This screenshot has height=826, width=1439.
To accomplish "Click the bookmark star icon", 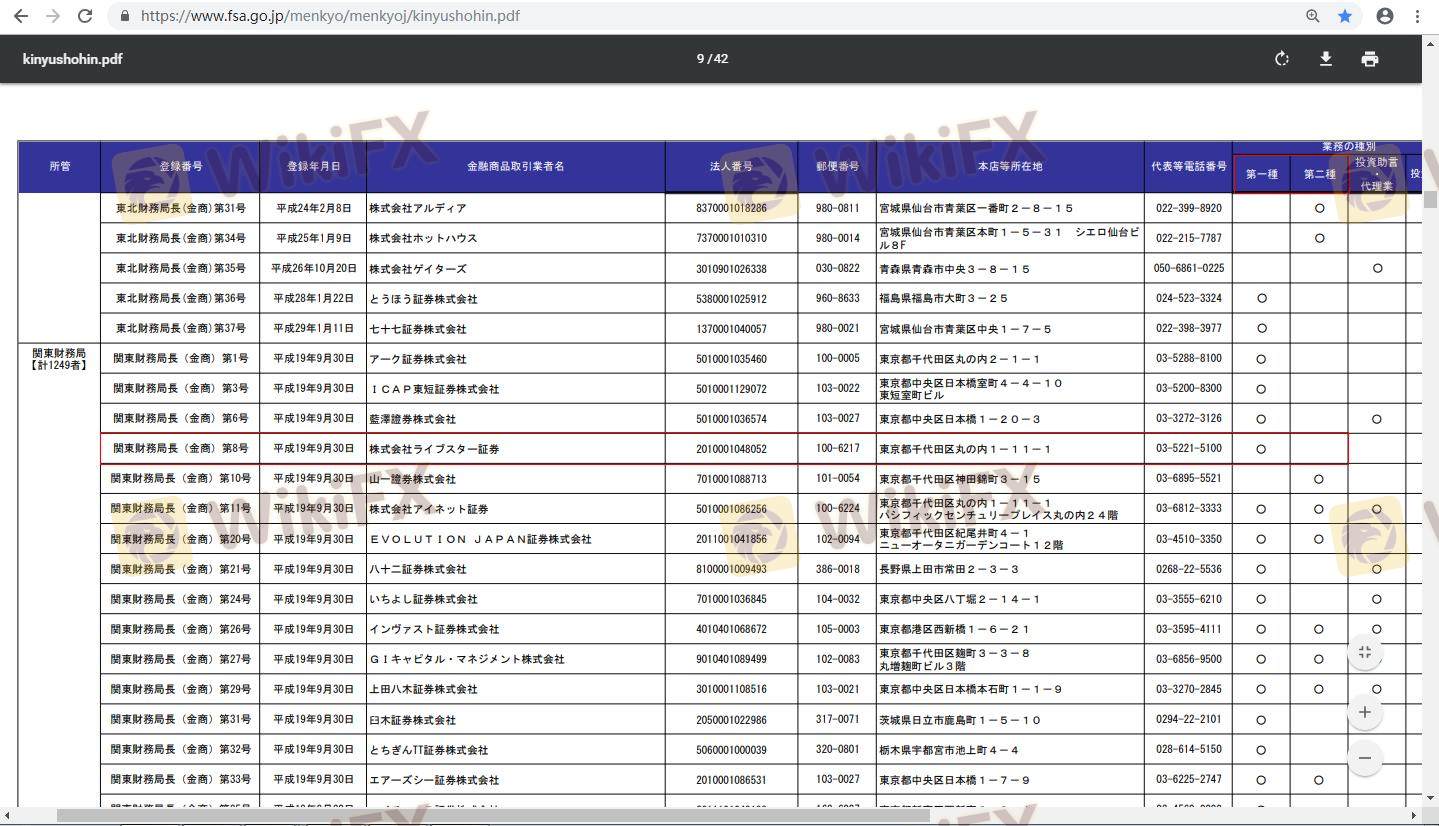I will click(x=1345, y=16).
